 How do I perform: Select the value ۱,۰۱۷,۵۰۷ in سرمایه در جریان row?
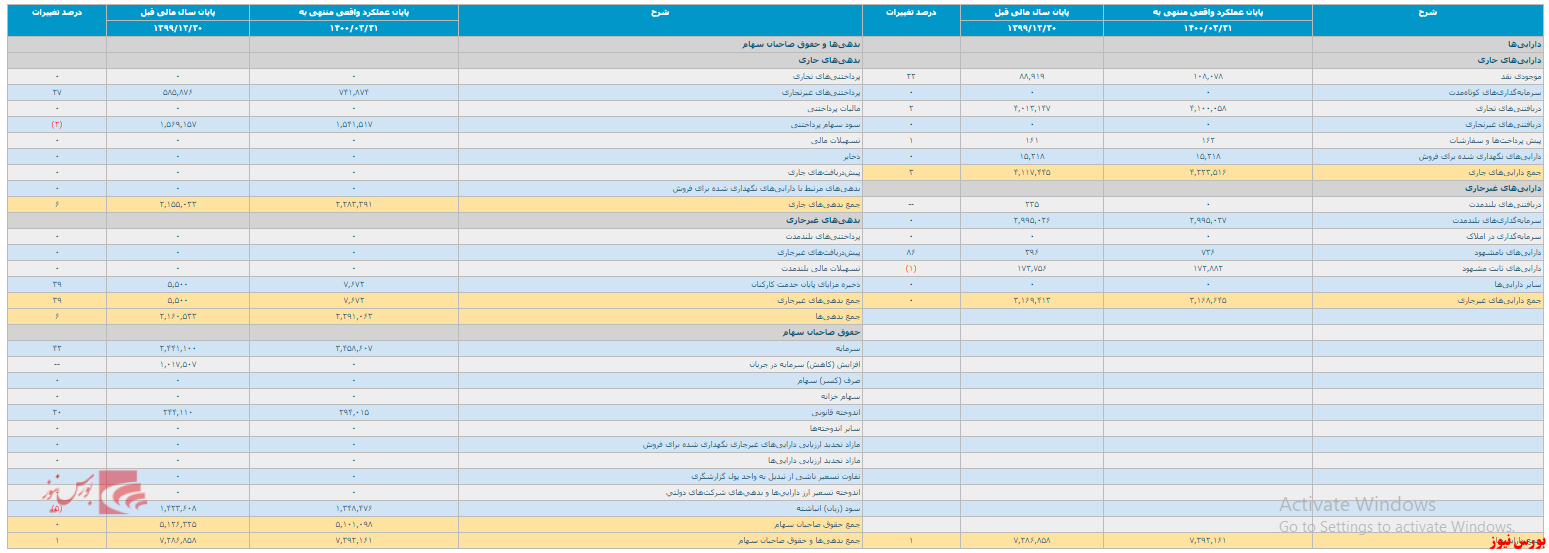[x=178, y=365]
